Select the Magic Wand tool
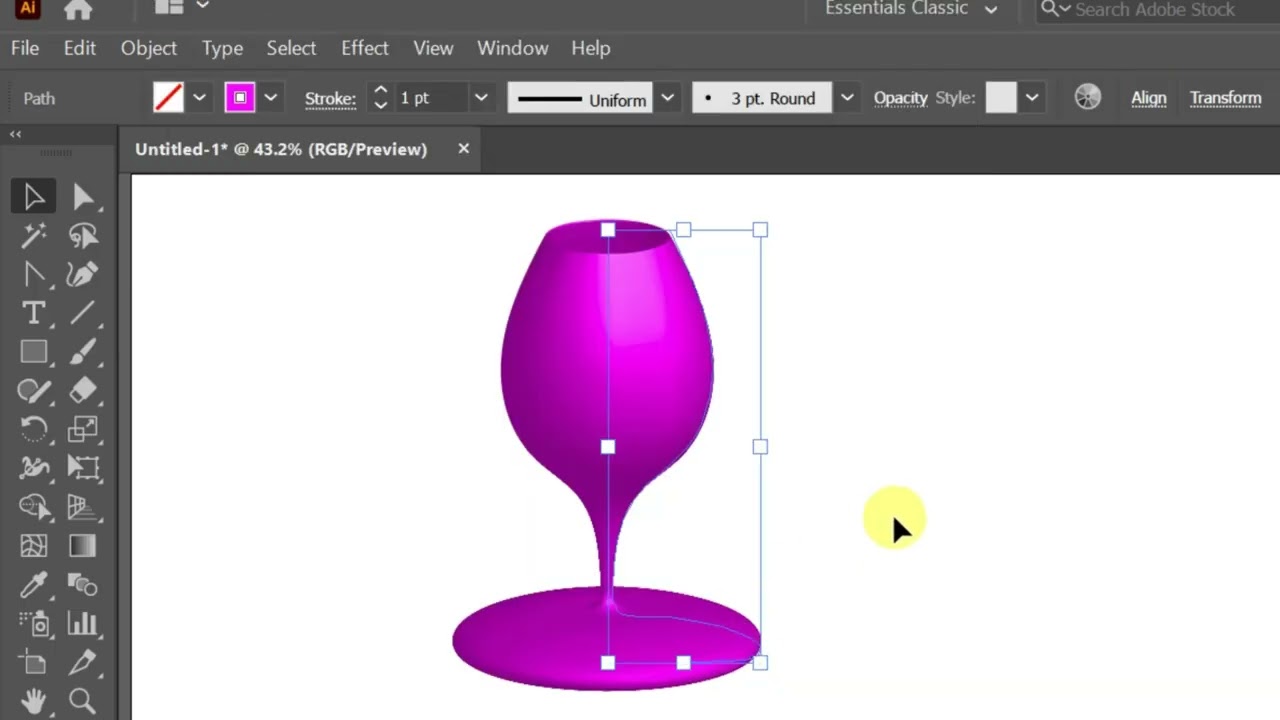 (x=34, y=236)
